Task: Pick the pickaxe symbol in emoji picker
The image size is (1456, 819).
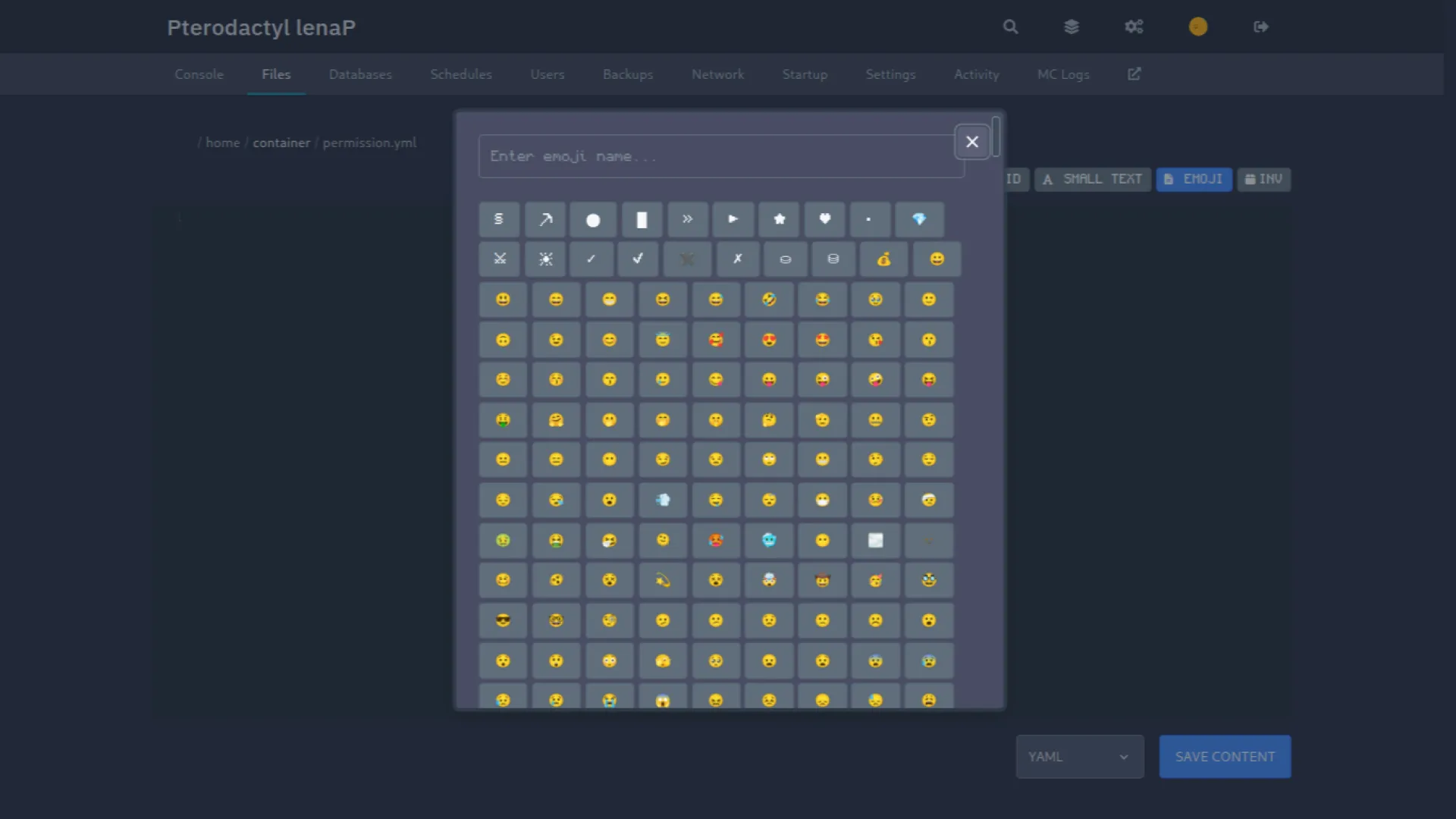Action: coord(546,220)
